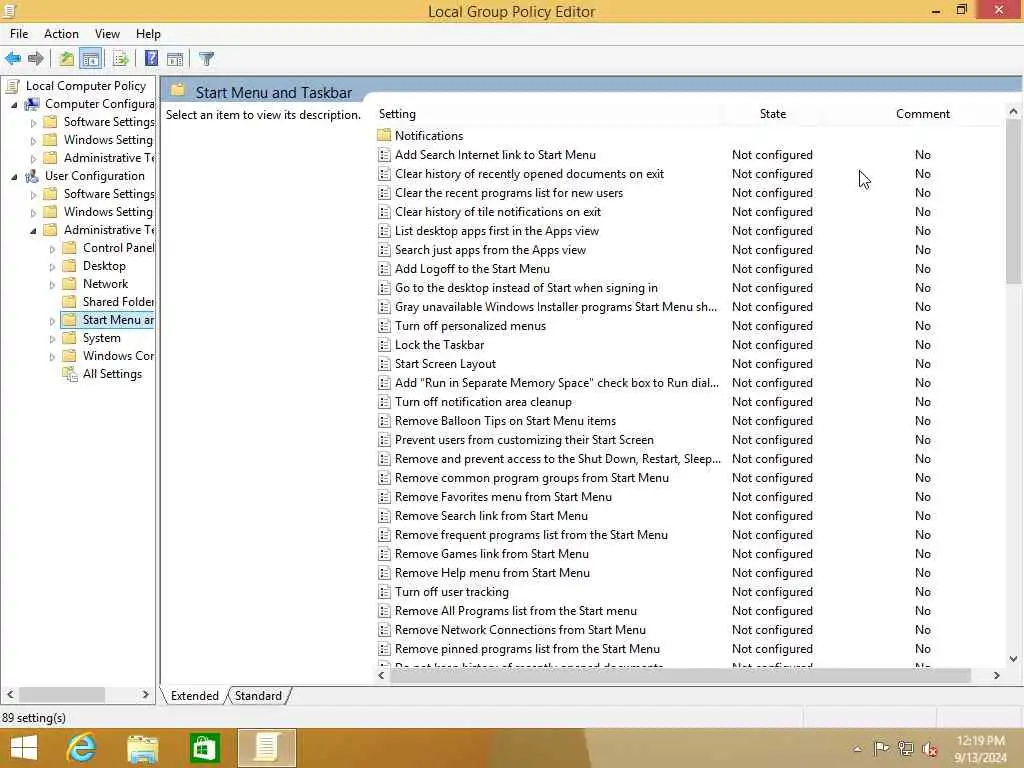Select "Turn off personalized menus" policy
Screen dimensions: 1024x768
click(x=470, y=326)
